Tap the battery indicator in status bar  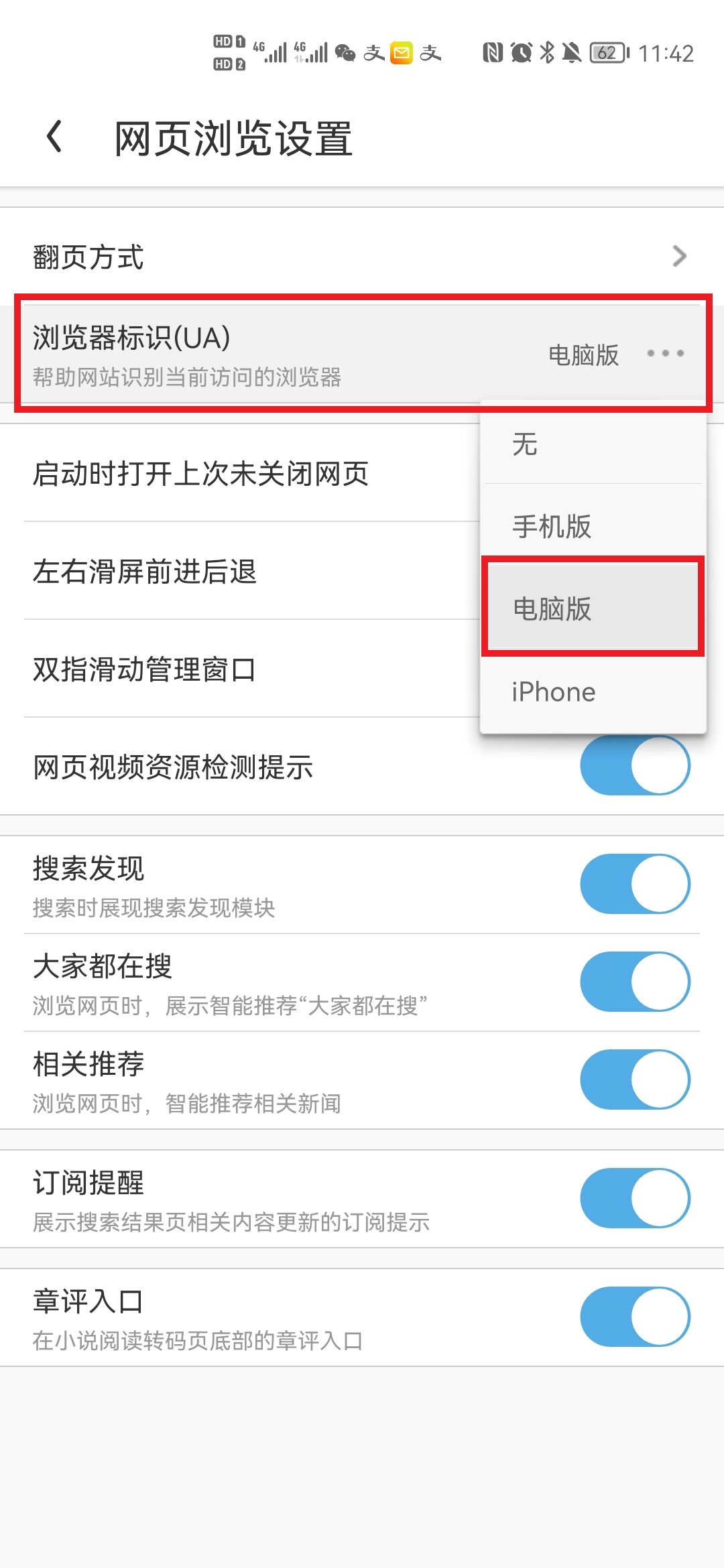click(609, 52)
